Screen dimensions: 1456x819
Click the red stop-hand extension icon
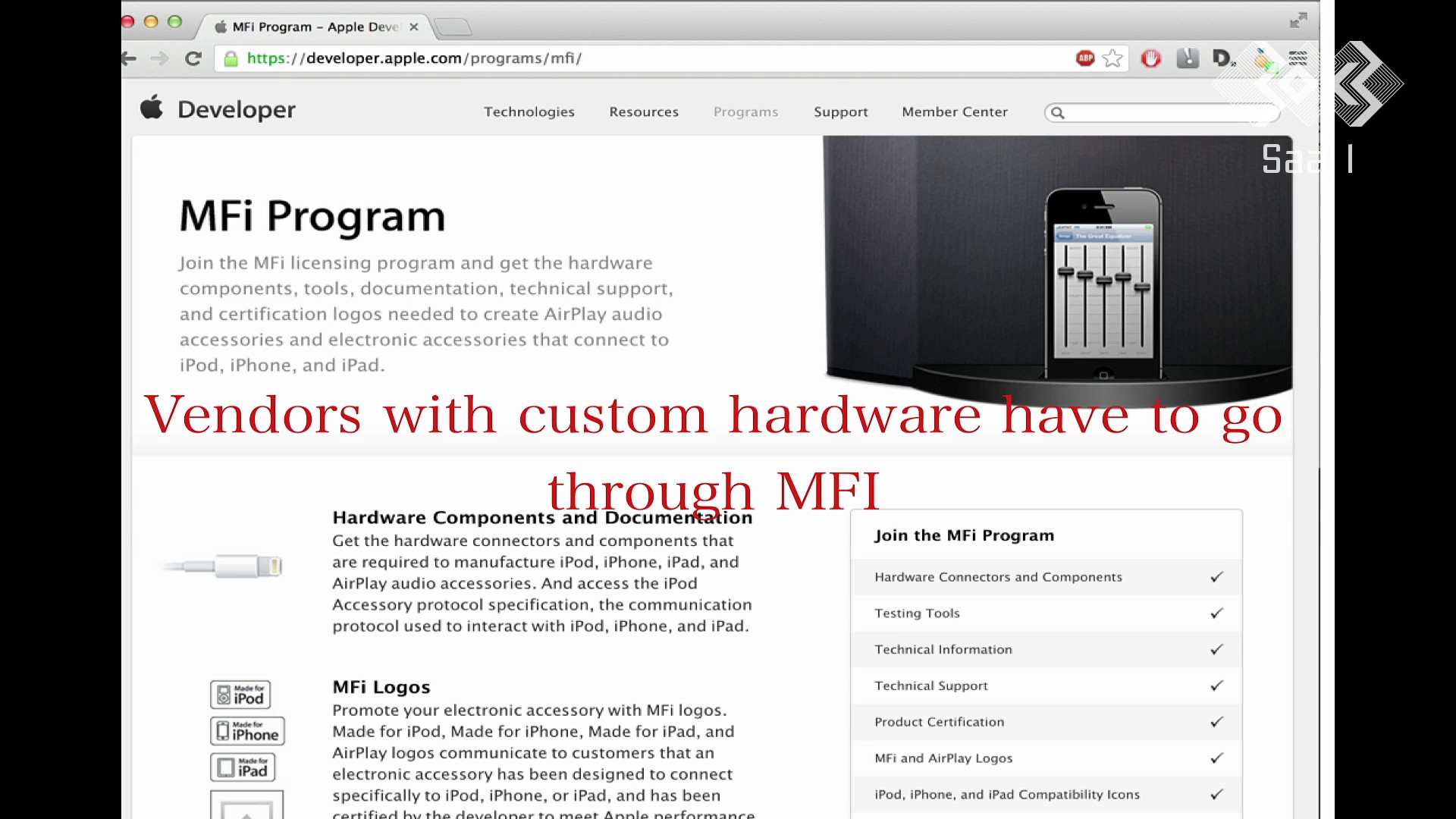click(x=1151, y=58)
